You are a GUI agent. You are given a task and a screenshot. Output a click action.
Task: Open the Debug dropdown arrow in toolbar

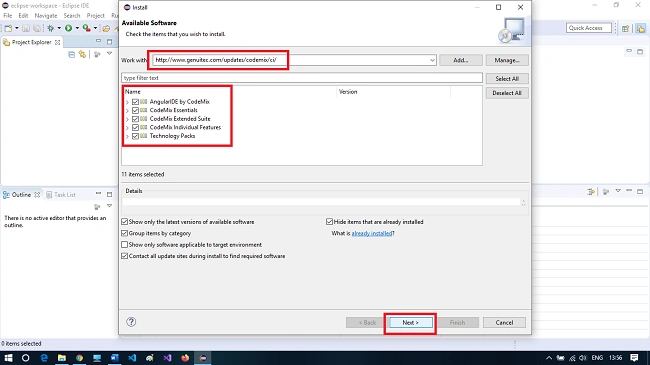point(59,28)
